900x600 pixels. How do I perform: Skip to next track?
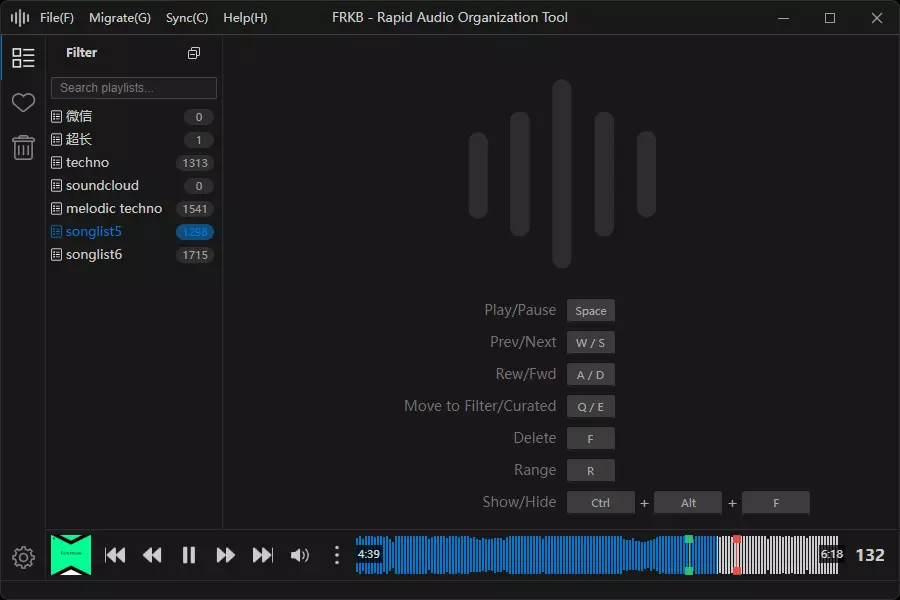click(x=263, y=555)
